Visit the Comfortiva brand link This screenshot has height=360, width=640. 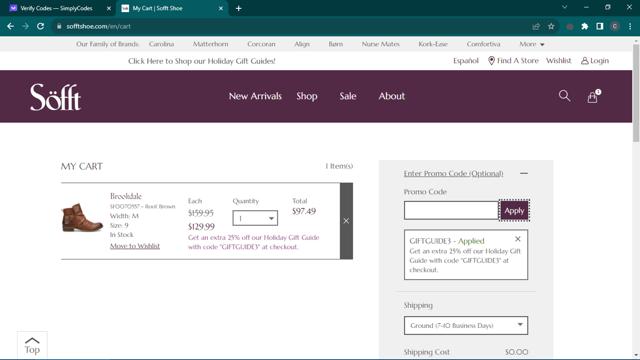pos(483,44)
